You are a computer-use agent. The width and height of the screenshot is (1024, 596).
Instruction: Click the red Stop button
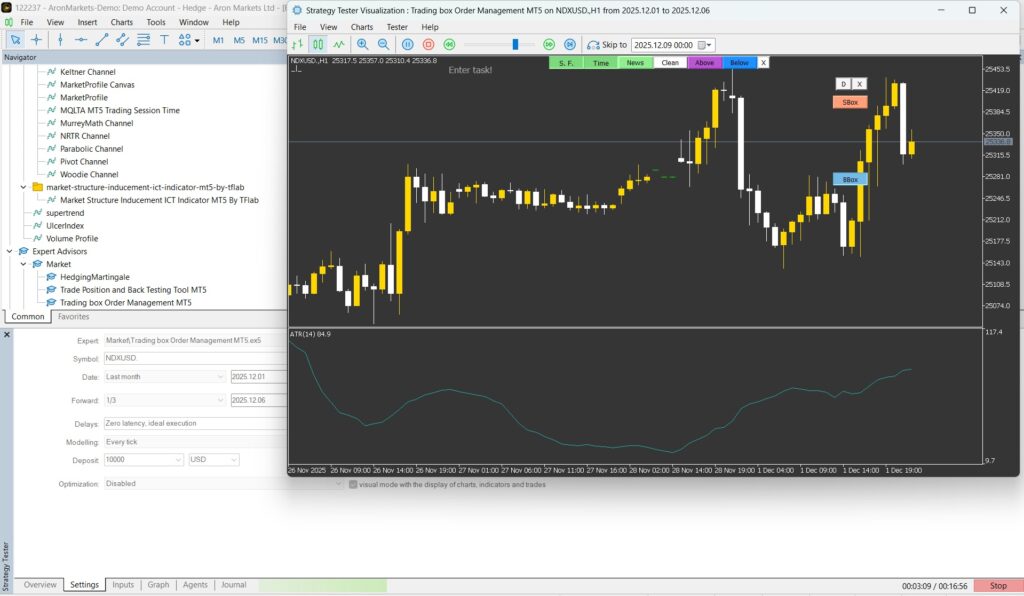pos(997,586)
